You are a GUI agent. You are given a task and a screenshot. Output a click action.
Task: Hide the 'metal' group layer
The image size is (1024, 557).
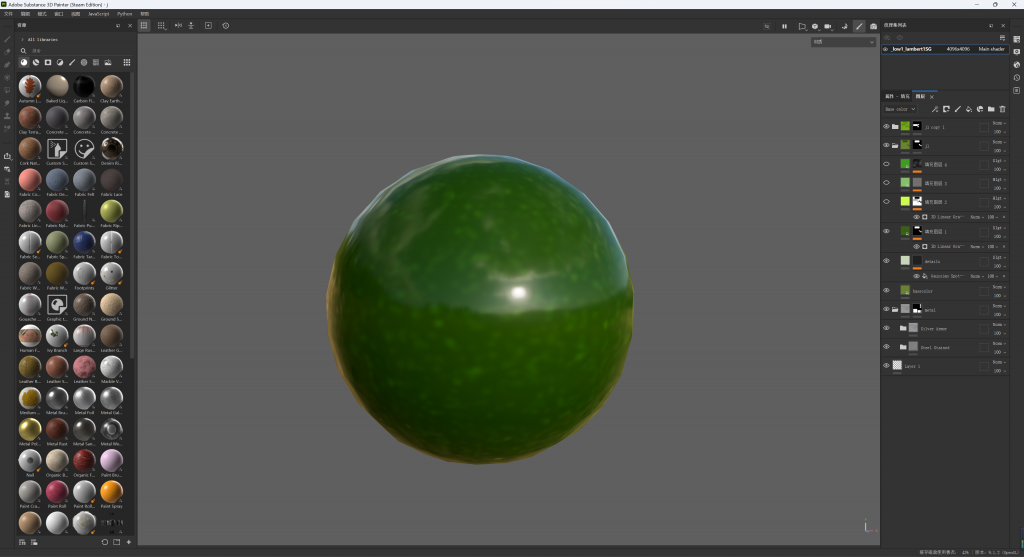[x=886, y=310]
